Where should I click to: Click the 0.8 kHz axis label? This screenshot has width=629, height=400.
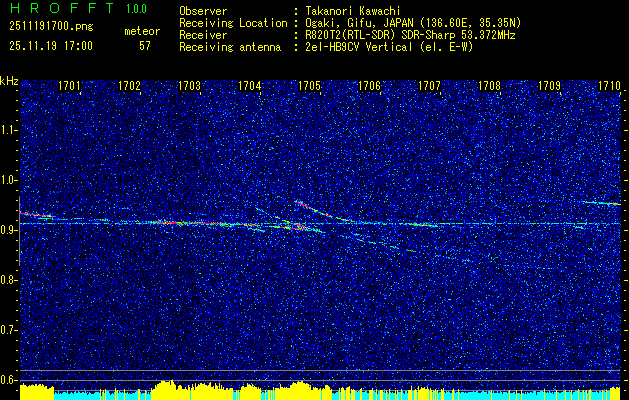point(8,280)
